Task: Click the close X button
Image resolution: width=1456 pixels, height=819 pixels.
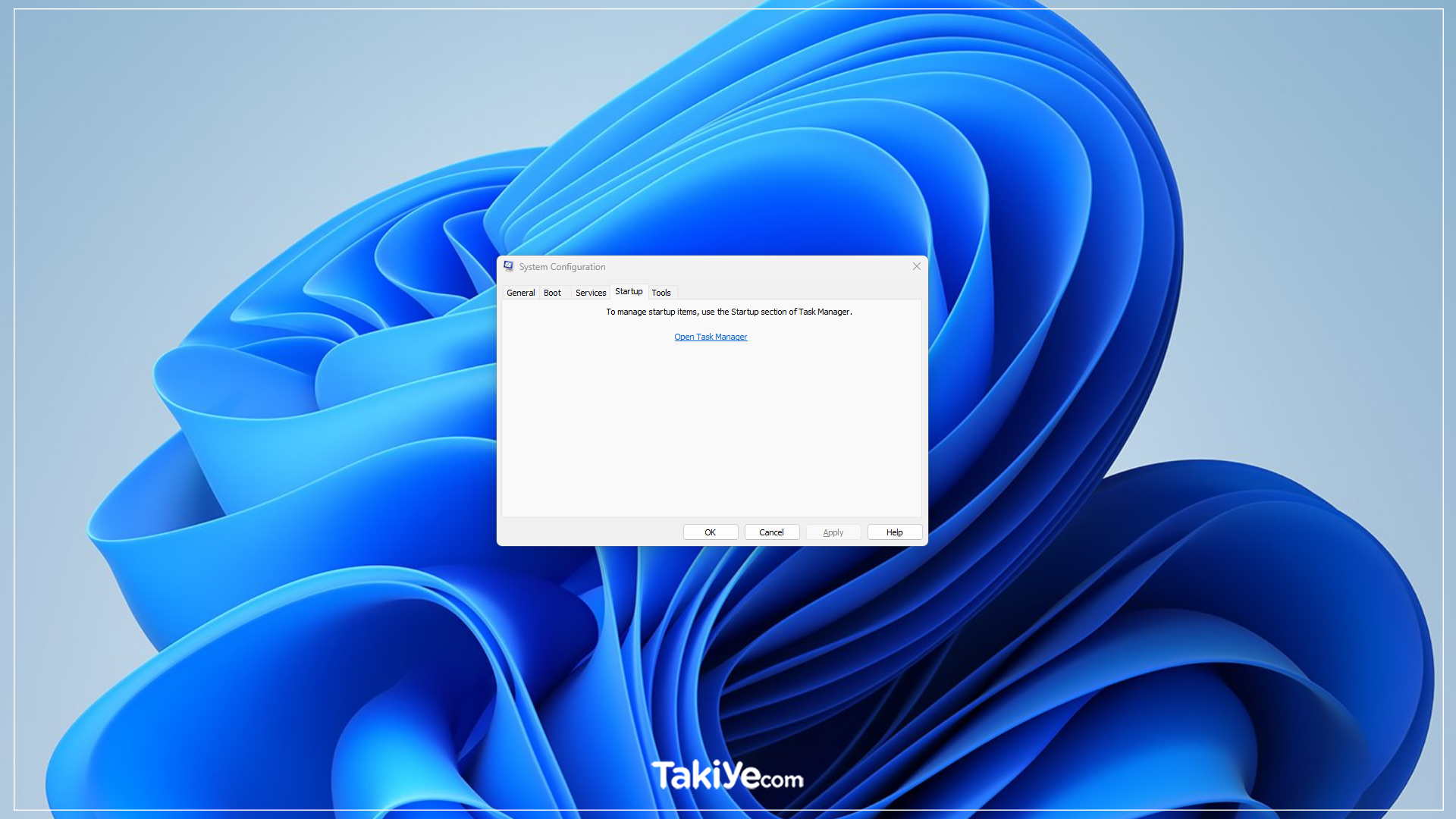Action: [x=917, y=266]
